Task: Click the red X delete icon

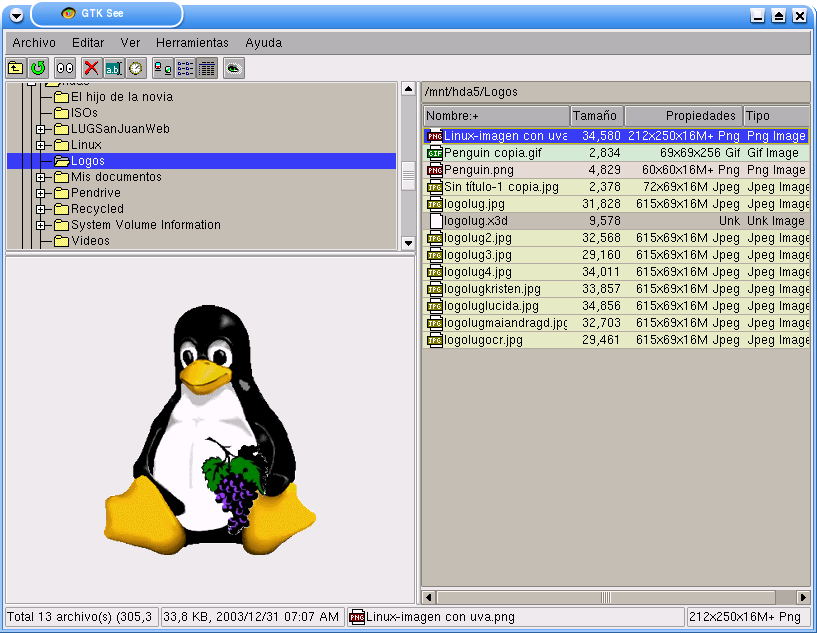Action: [91, 68]
